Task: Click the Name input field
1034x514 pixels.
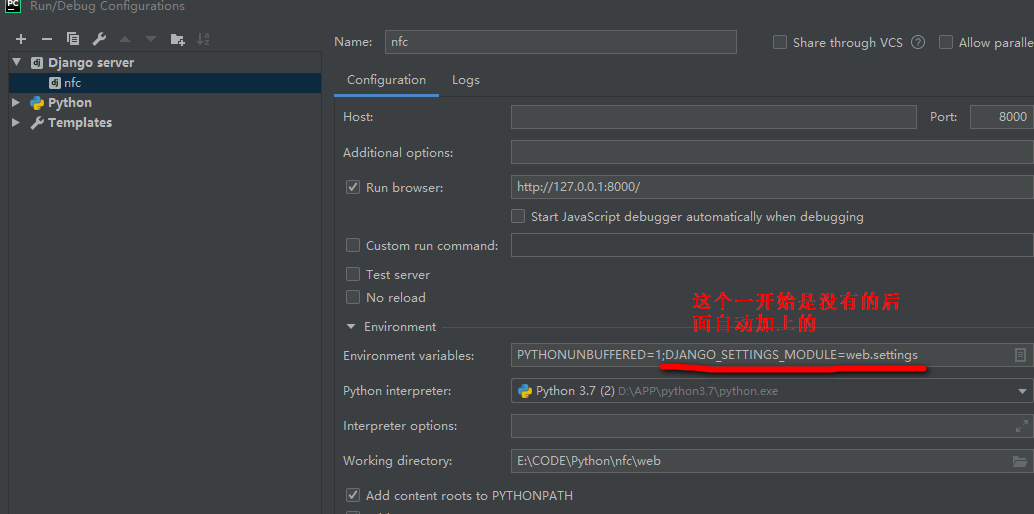Action: [x=561, y=42]
